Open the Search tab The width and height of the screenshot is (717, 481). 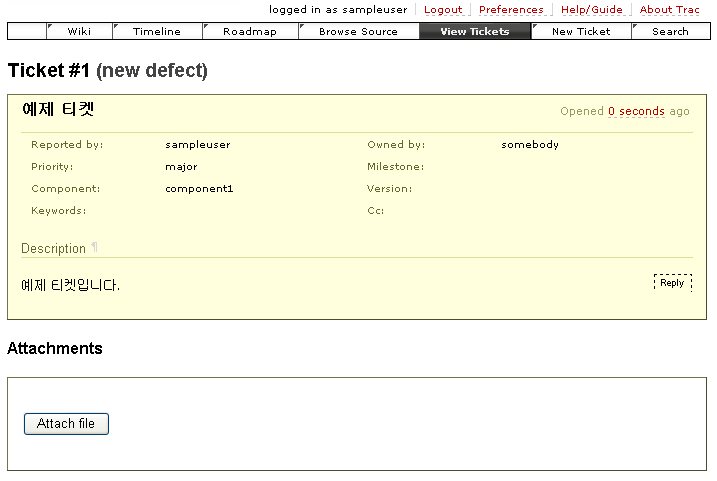[670, 31]
